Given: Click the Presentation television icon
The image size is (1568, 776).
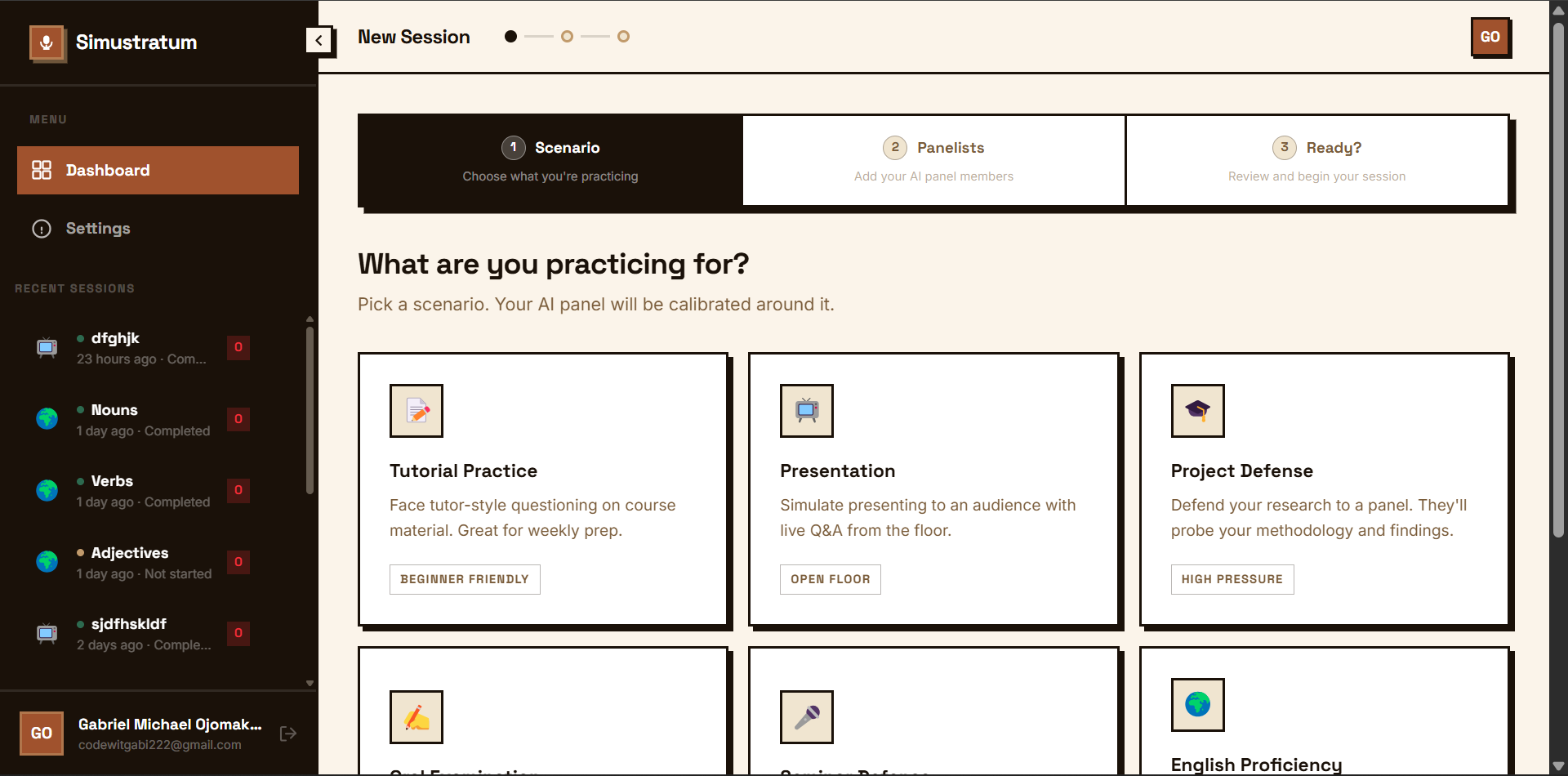Looking at the screenshot, I should click(807, 411).
